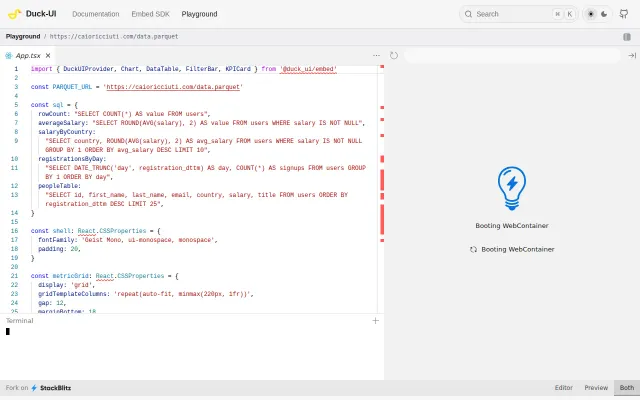This screenshot has width=640, height=400.
Task: Switch to Editor only view
Action: click(x=564, y=388)
